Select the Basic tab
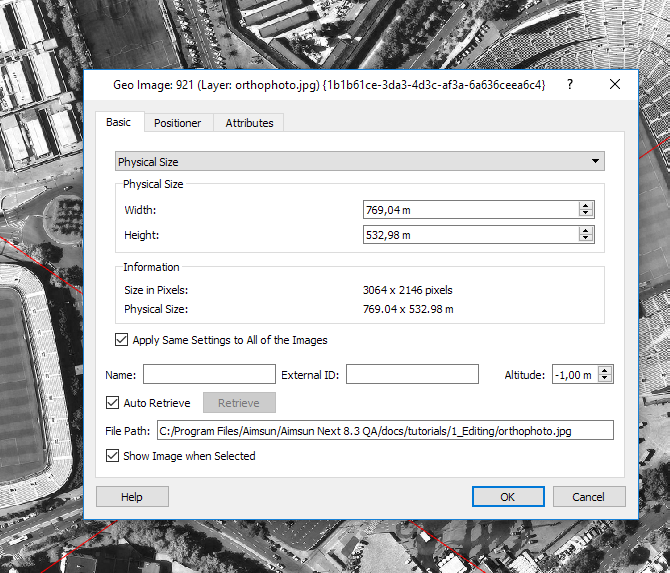670x573 pixels. point(119,122)
